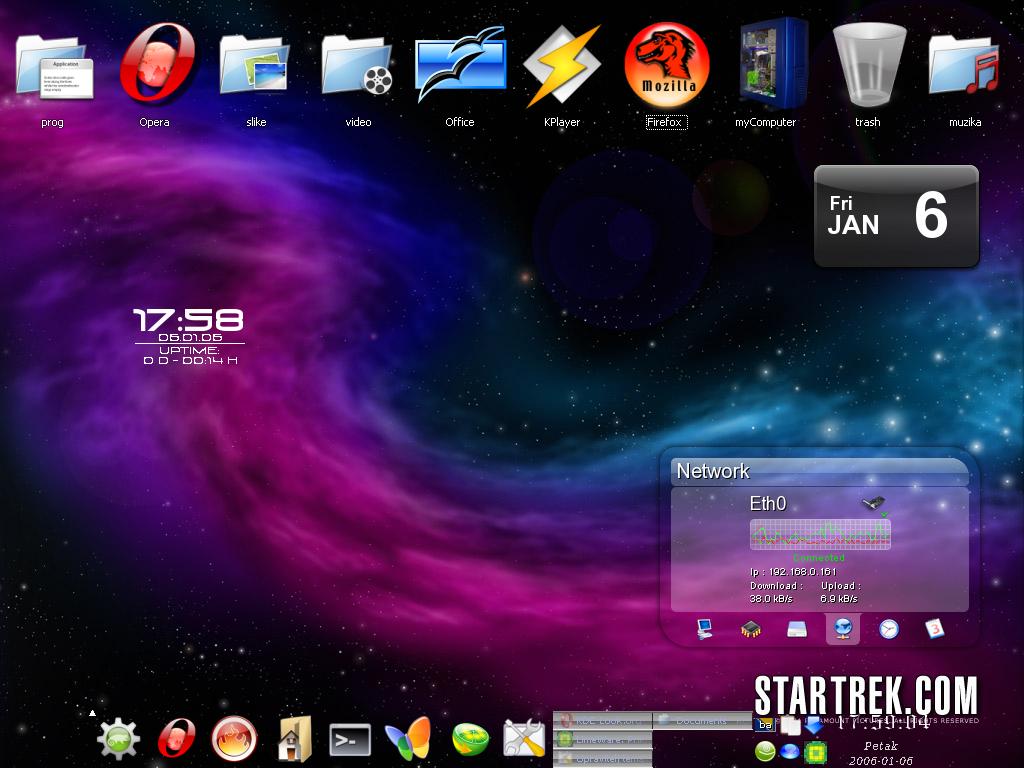Viewport: 1024px width, 768px height.
Task: Launch KPlayer lightning bolt icon
Action: click(x=562, y=65)
